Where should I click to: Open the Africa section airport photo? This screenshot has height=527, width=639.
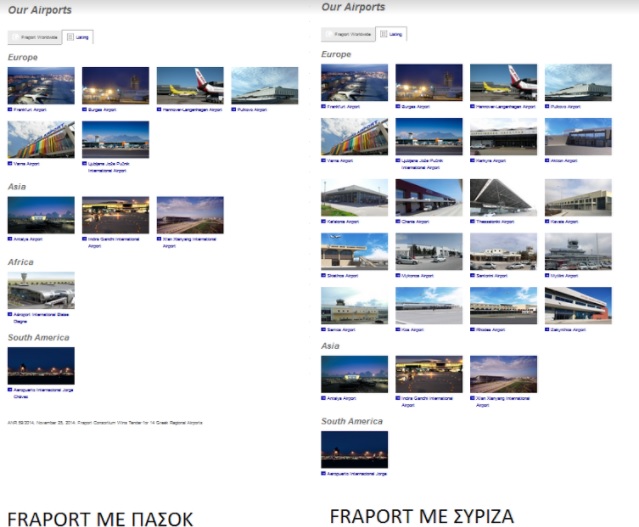41,290
